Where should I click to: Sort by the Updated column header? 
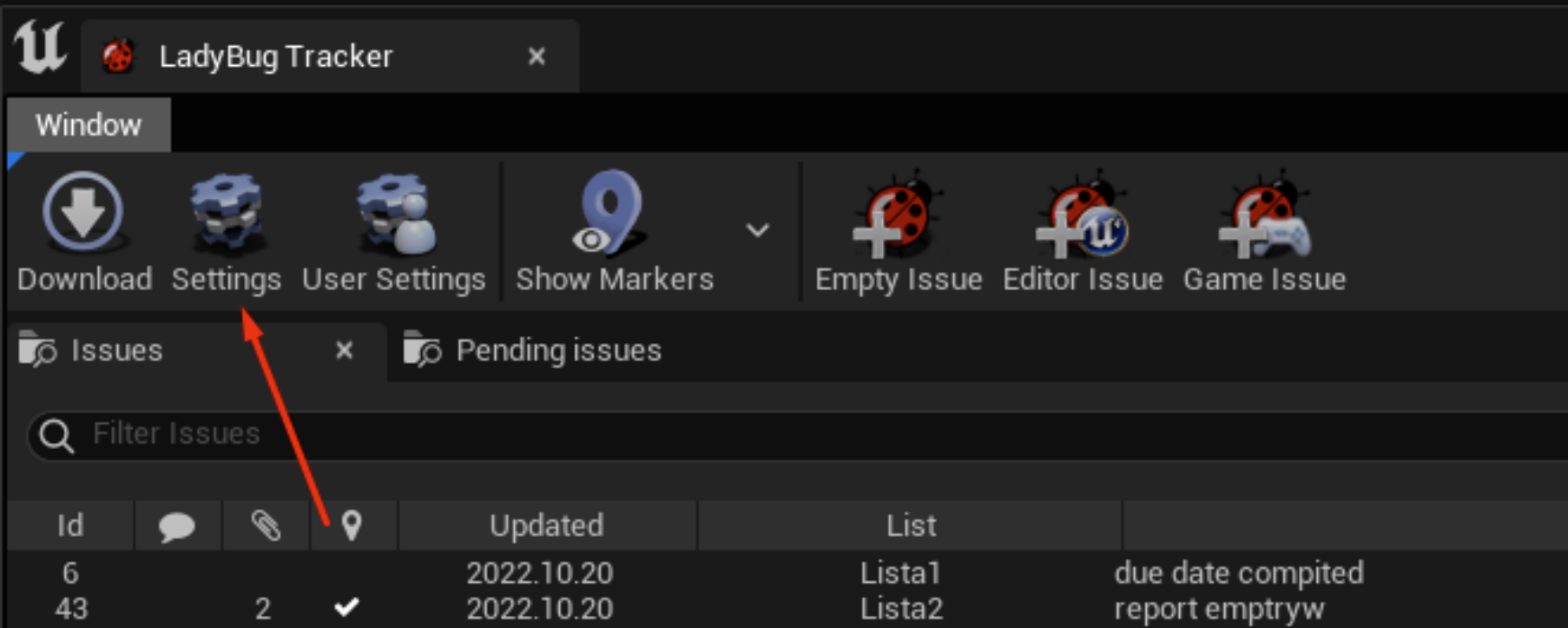[546, 526]
